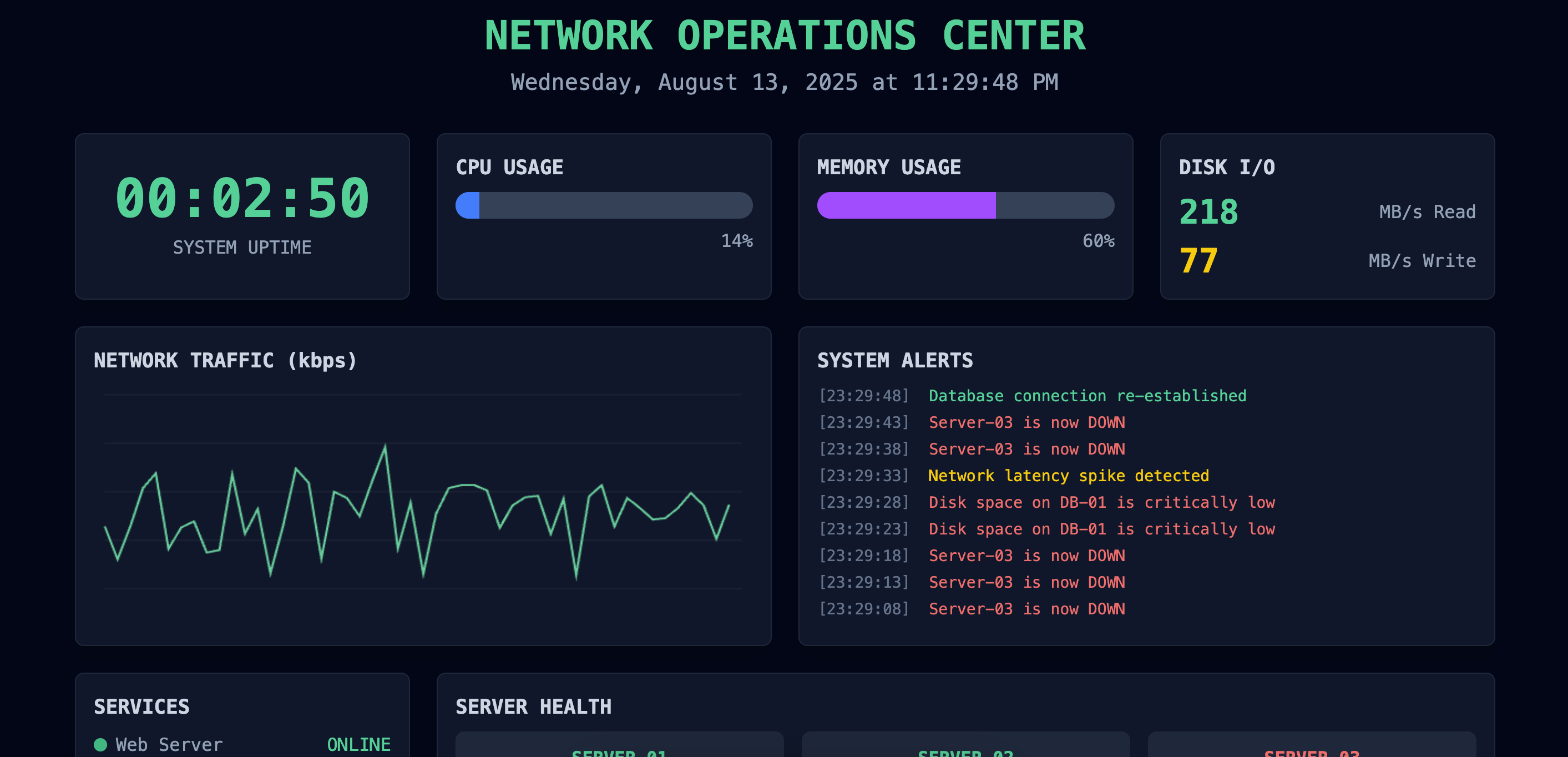Click the green Web Server status dot

100,745
